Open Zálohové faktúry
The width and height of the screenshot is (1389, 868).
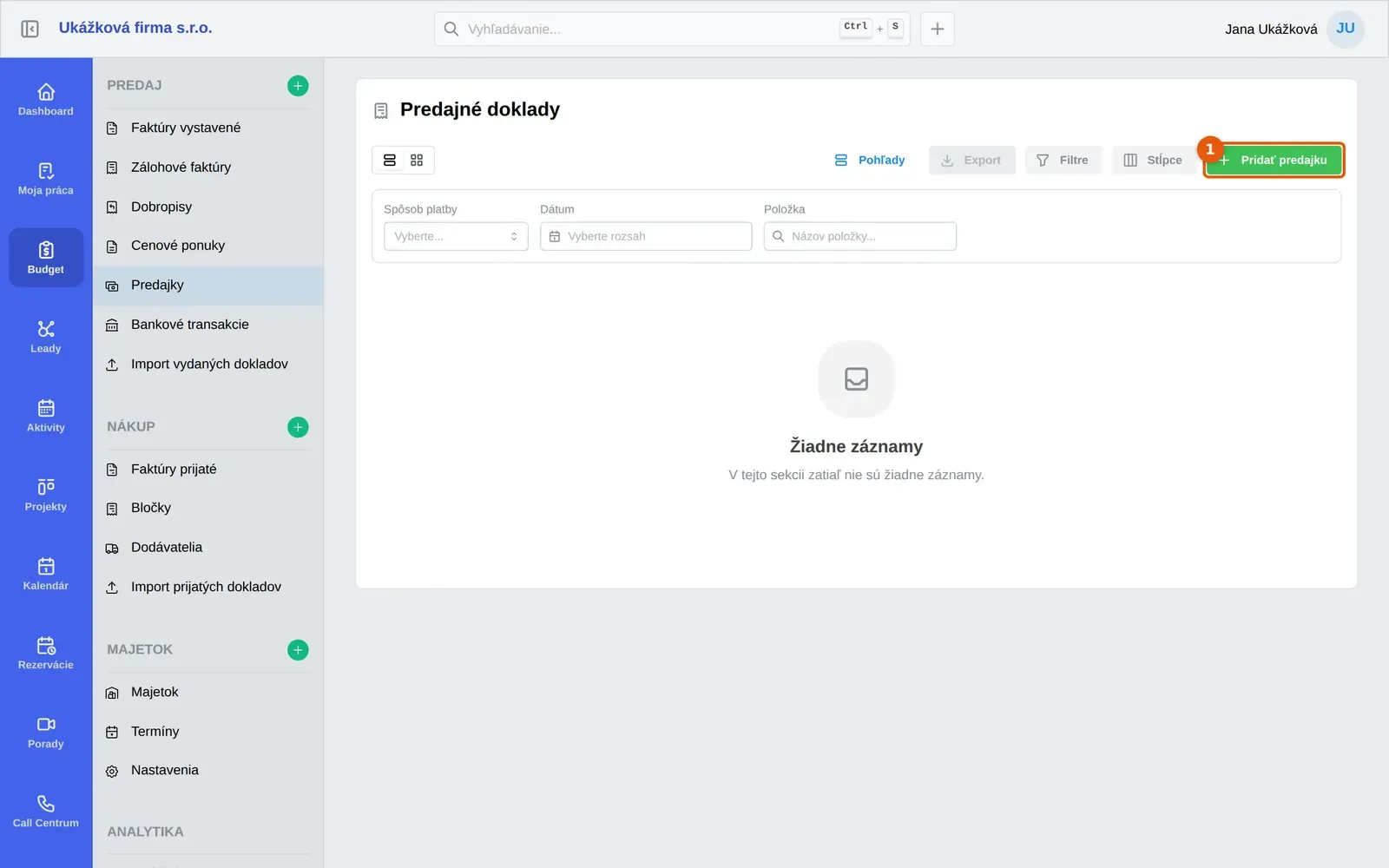point(207,168)
